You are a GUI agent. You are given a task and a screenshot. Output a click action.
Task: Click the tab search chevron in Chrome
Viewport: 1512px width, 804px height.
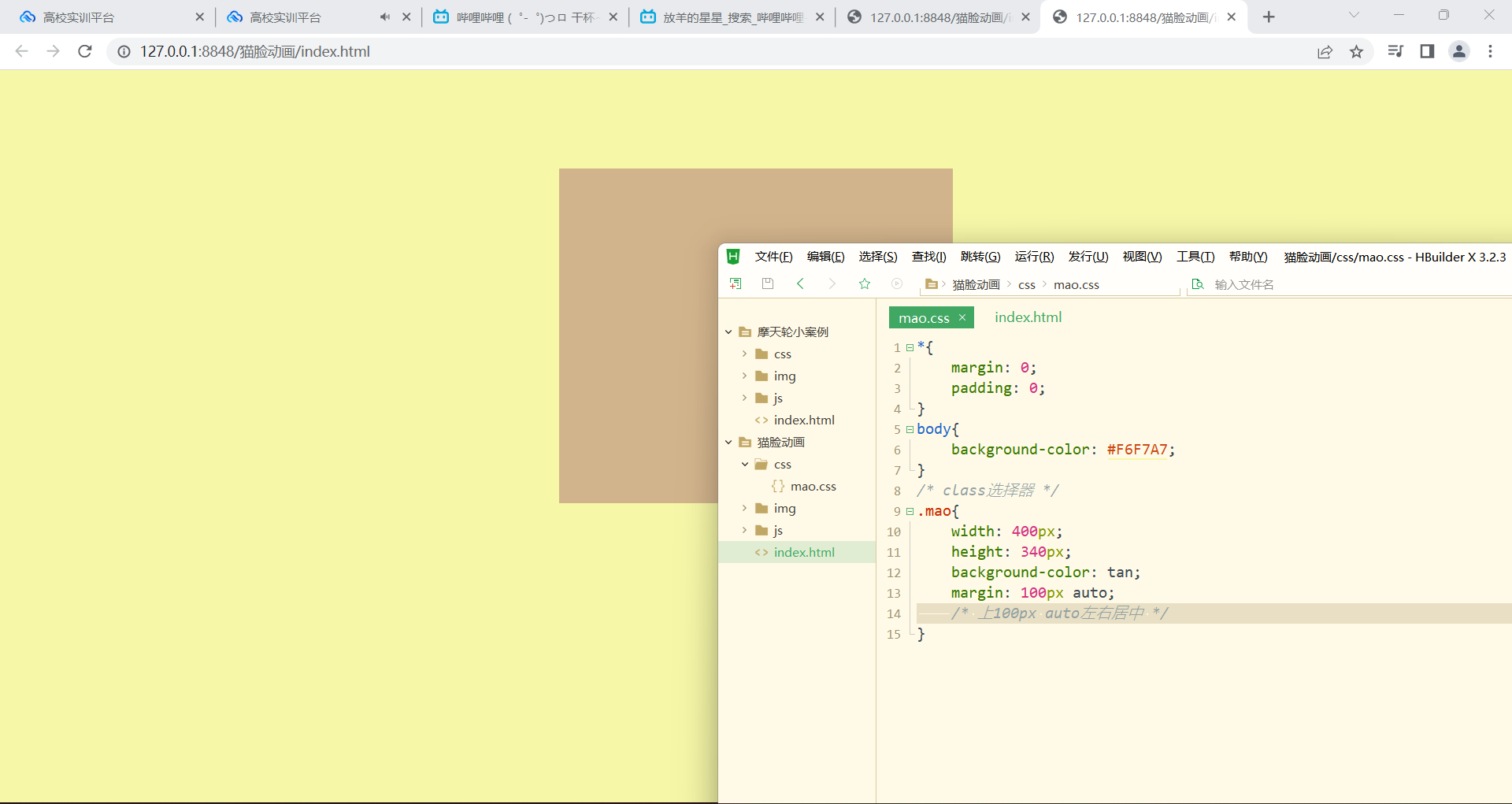pyautogui.click(x=1354, y=15)
